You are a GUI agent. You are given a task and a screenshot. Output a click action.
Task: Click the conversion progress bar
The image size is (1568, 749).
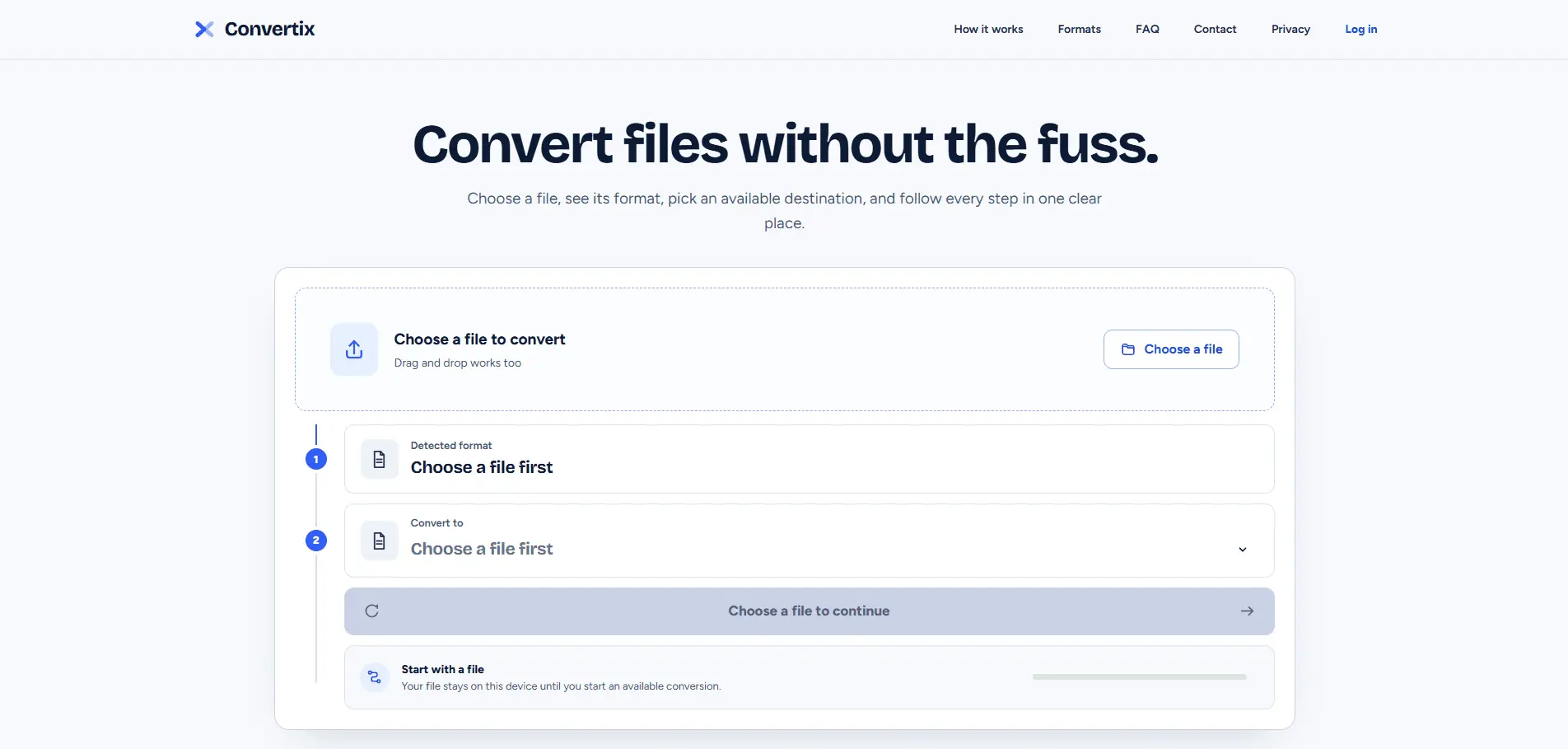1139,677
